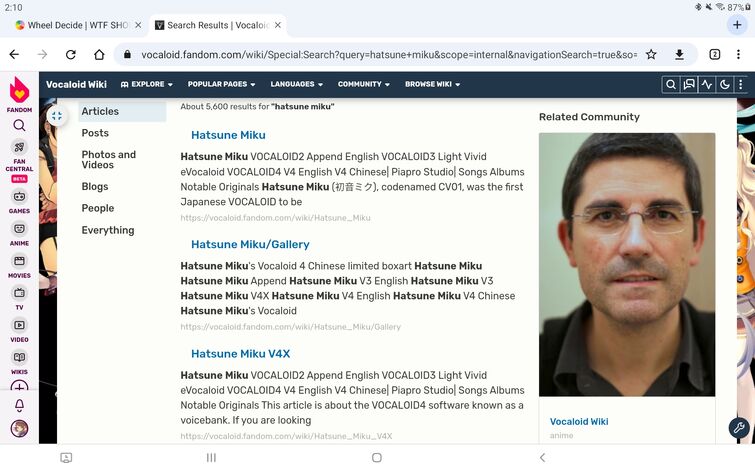Bookmark the page with the star icon
The image size is (755, 472).
[651, 54]
